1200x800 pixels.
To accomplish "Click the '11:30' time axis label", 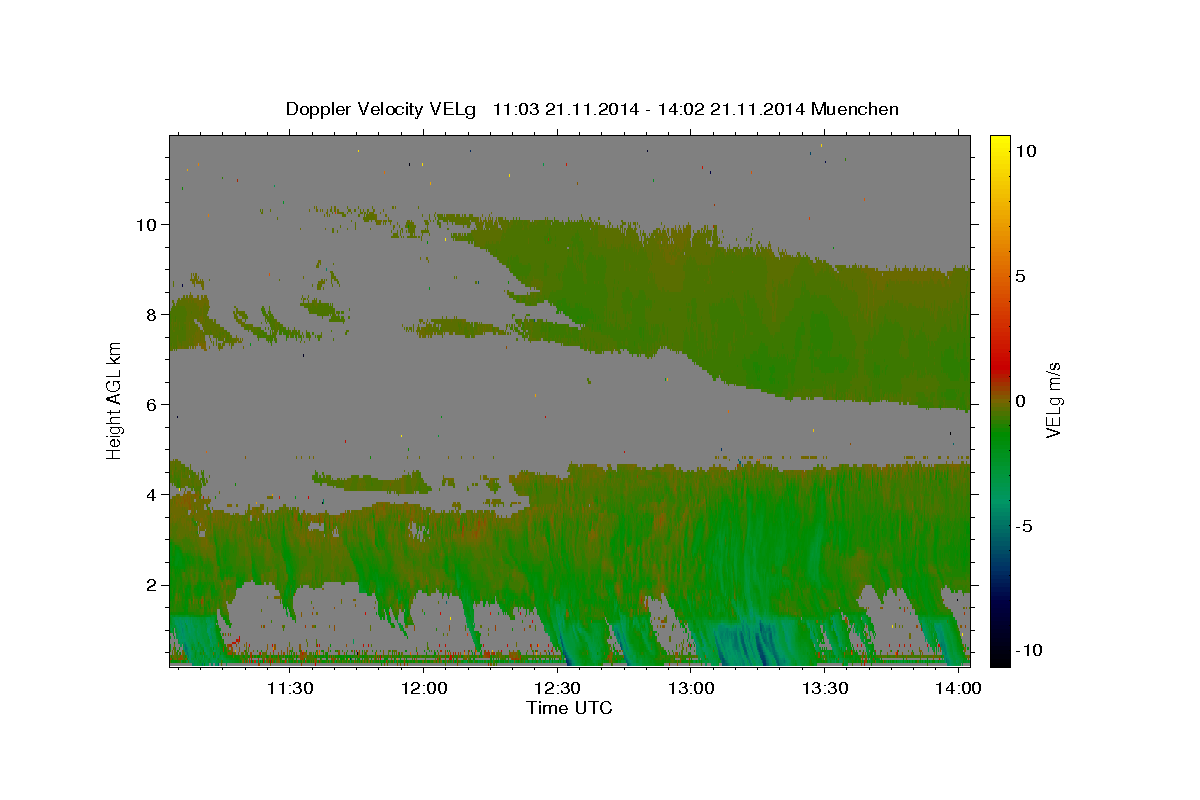I will coord(290,689).
